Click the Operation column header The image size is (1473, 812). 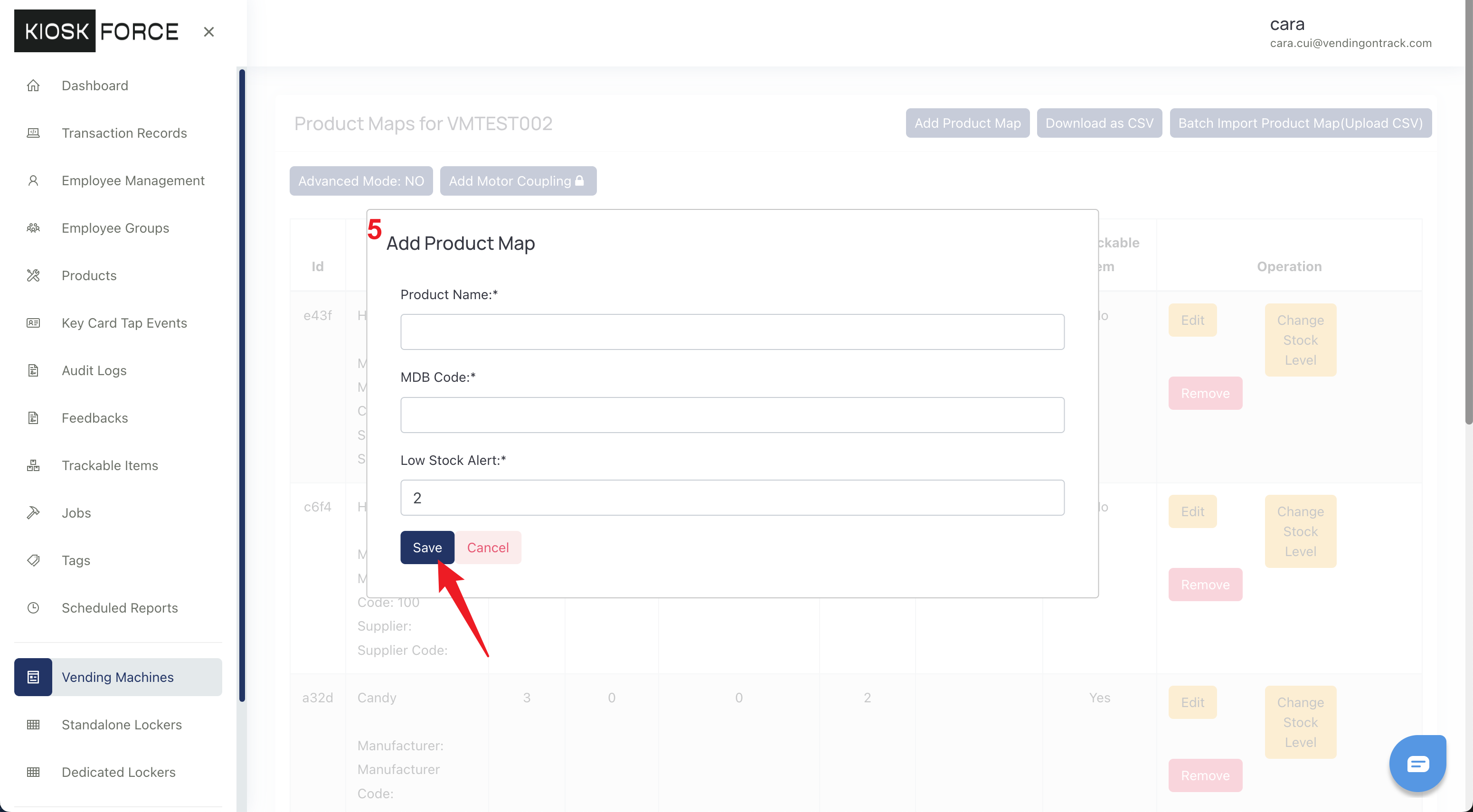click(x=1289, y=266)
